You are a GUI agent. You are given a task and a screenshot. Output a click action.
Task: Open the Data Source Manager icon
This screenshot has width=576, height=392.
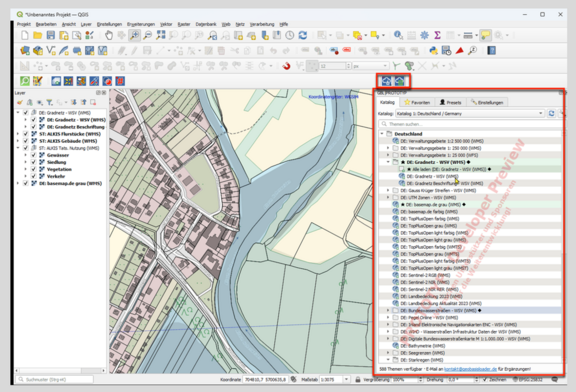25,51
